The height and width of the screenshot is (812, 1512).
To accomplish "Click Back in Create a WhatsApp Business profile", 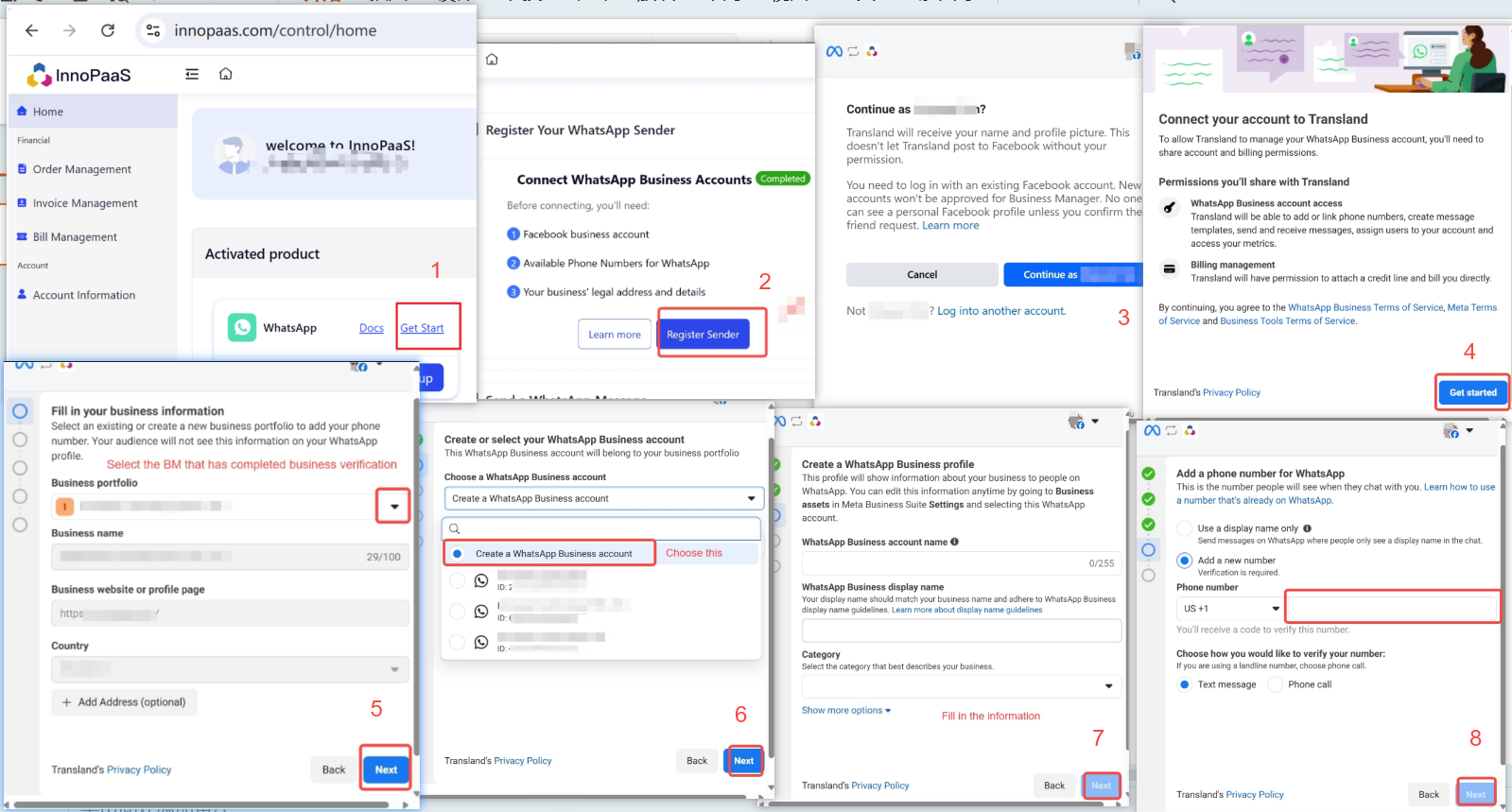I will click(x=1054, y=786).
